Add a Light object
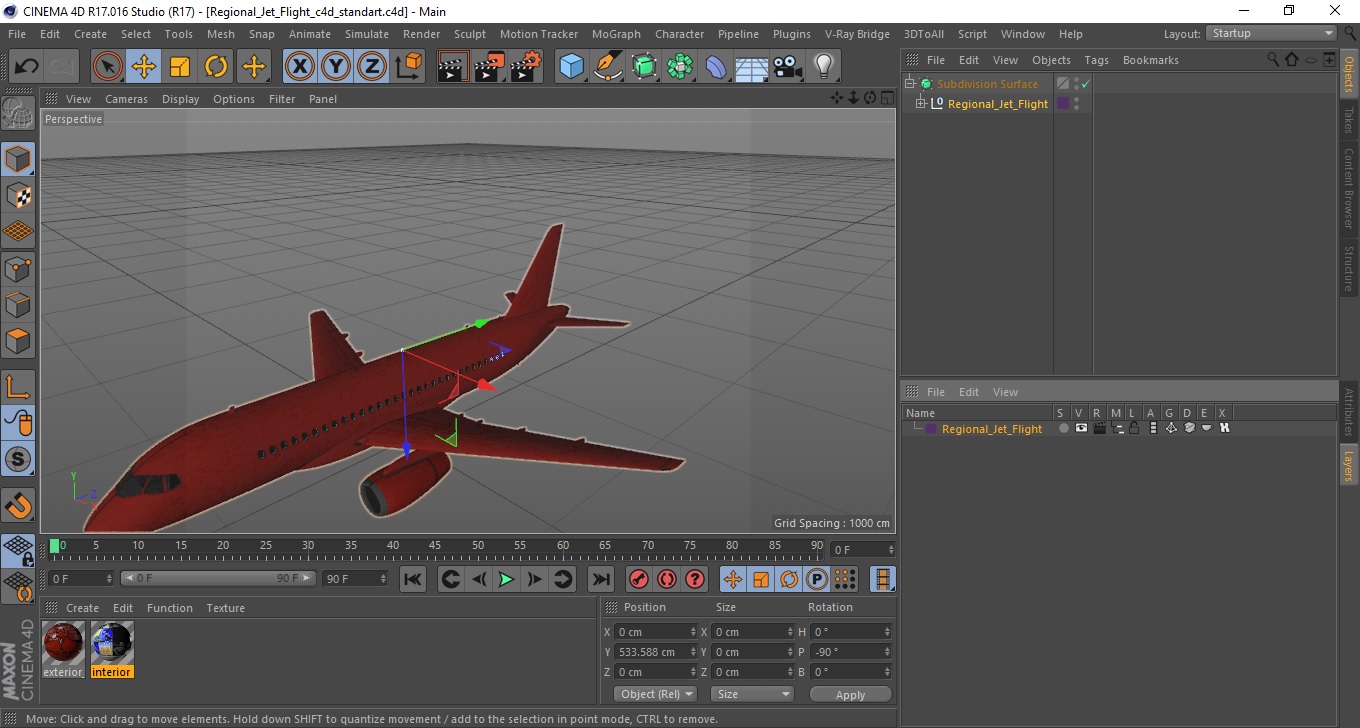 824,67
